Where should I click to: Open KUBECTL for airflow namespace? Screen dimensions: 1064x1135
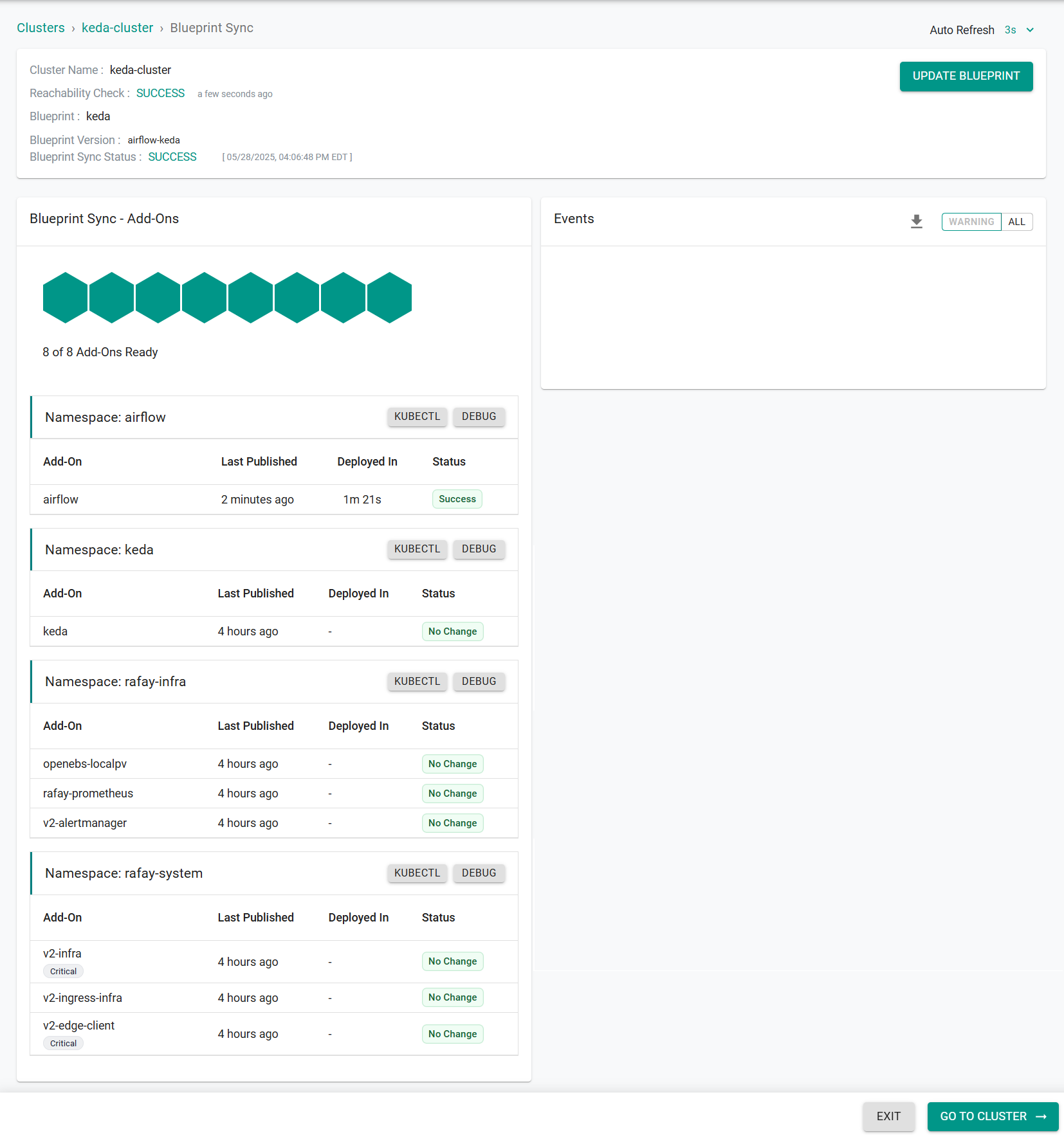[x=417, y=417]
